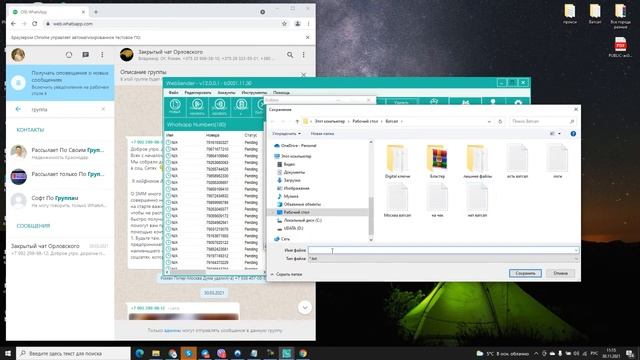Select the Москва ватсап file
Viewport: 640px width, 360px height.
coord(397,200)
